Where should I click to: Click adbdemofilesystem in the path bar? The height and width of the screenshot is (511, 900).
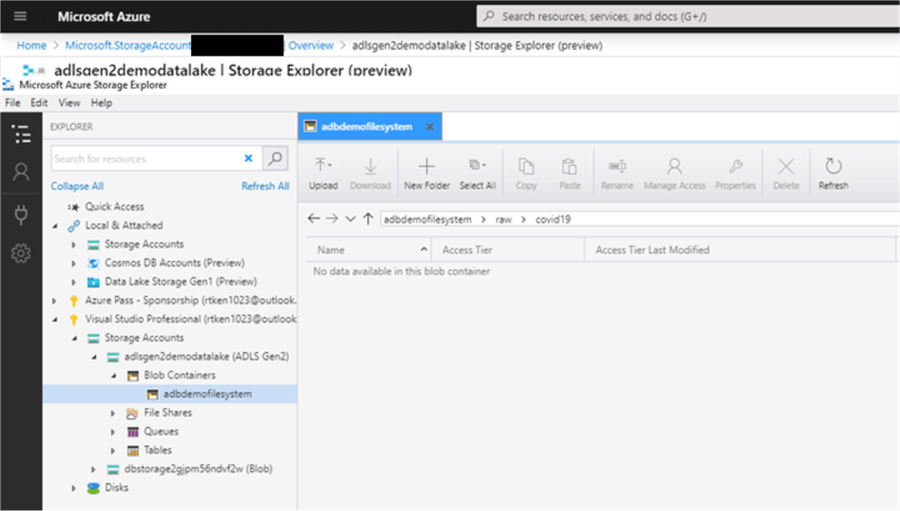coord(427,219)
